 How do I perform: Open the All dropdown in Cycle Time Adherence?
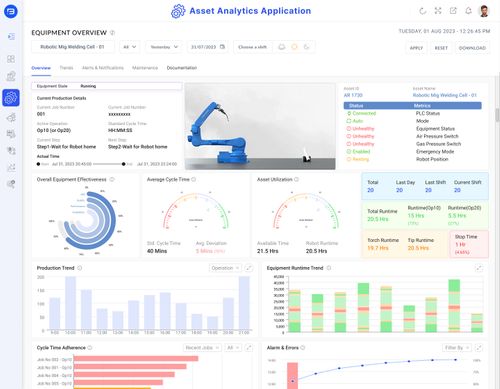pyautogui.click(x=233, y=348)
